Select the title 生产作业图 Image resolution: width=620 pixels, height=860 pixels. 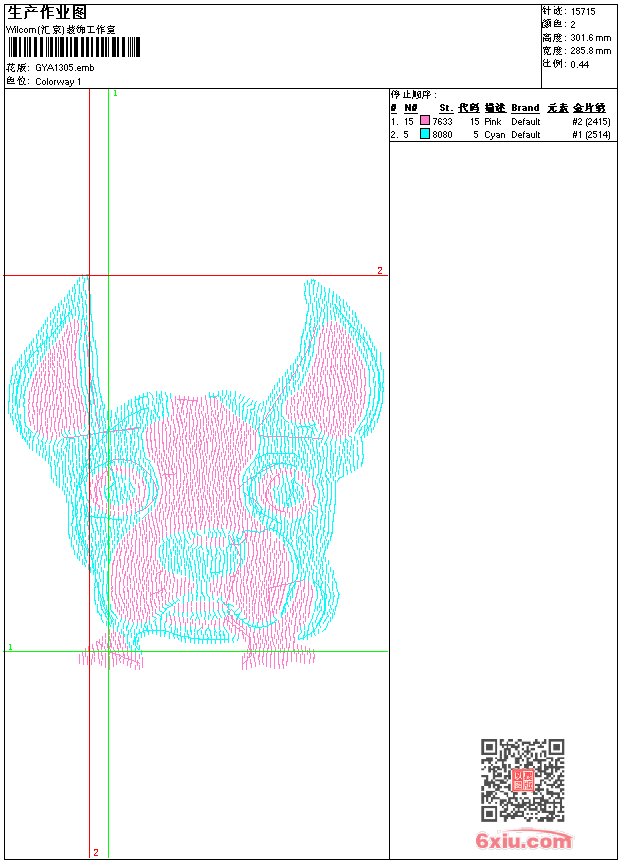pyautogui.click(x=46, y=12)
